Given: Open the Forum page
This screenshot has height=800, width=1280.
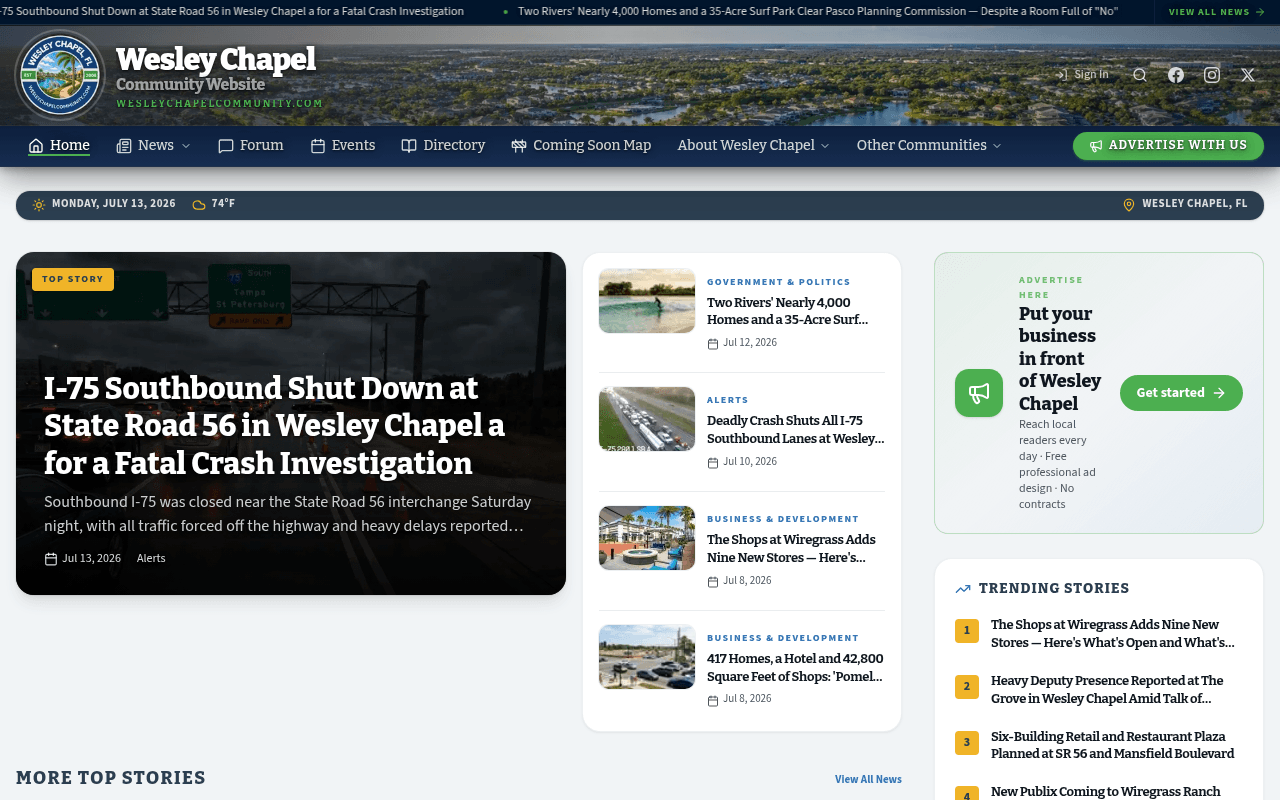Looking at the screenshot, I should (x=251, y=145).
